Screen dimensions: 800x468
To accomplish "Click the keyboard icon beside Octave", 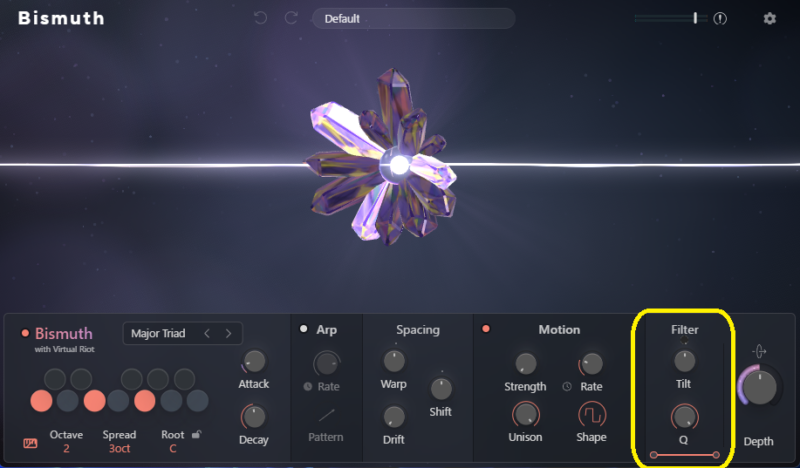I will tap(30, 442).
